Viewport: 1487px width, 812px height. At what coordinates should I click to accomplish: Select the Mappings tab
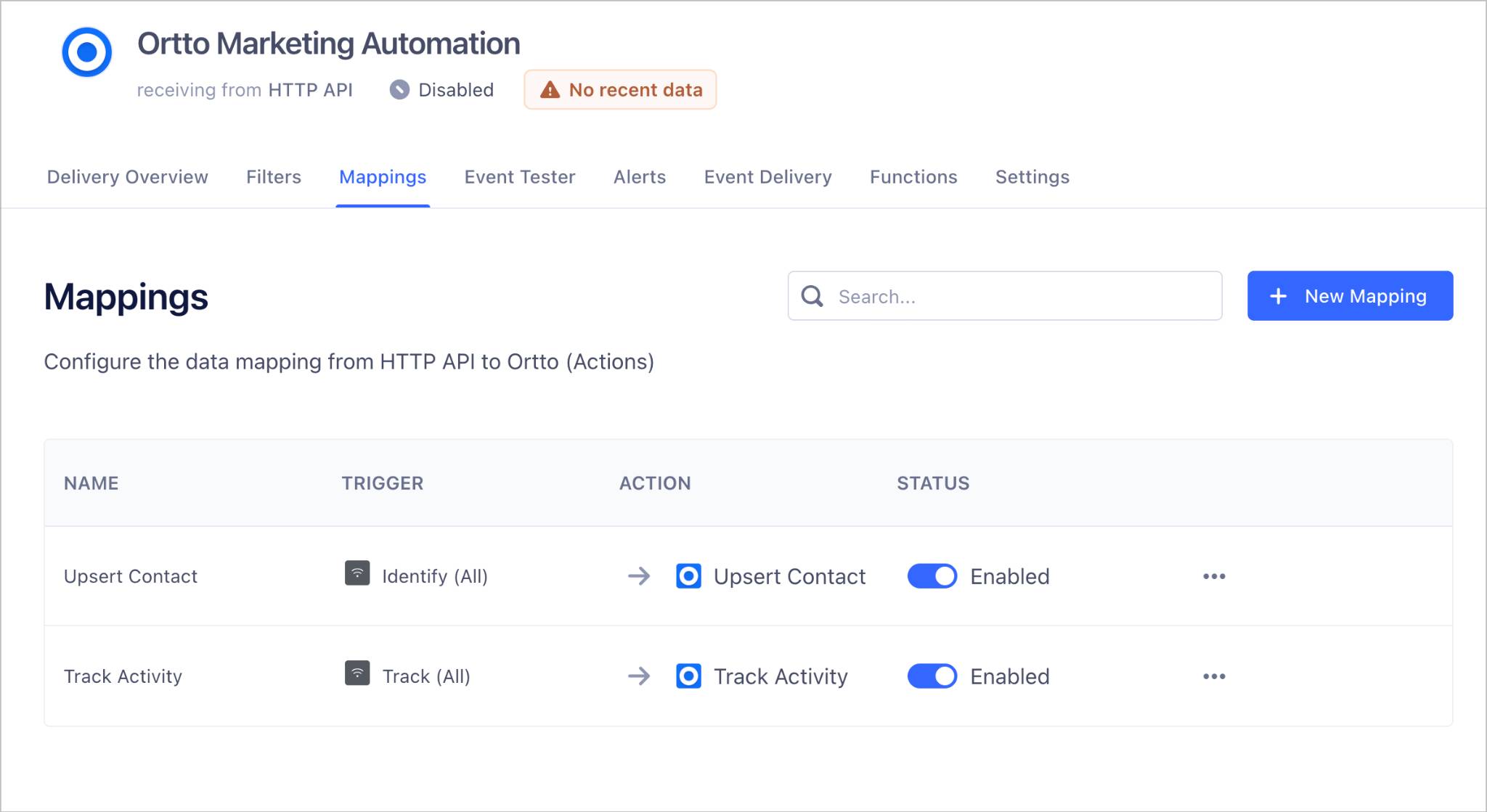(x=383, y=177)
